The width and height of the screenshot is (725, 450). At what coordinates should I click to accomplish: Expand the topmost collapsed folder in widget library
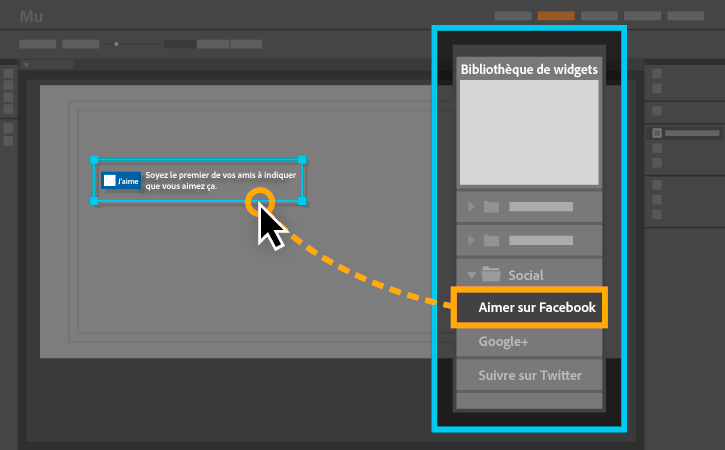471,206
